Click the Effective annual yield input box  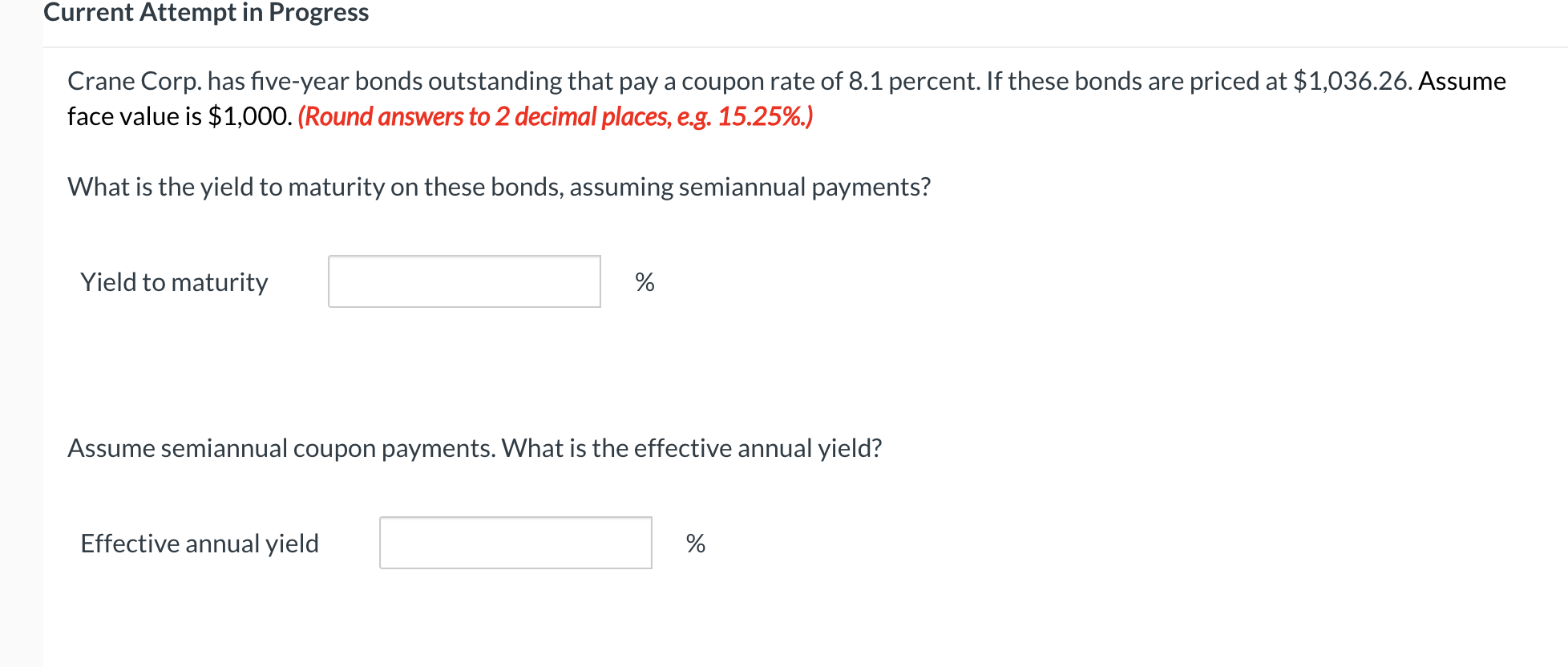click(515, 543)
